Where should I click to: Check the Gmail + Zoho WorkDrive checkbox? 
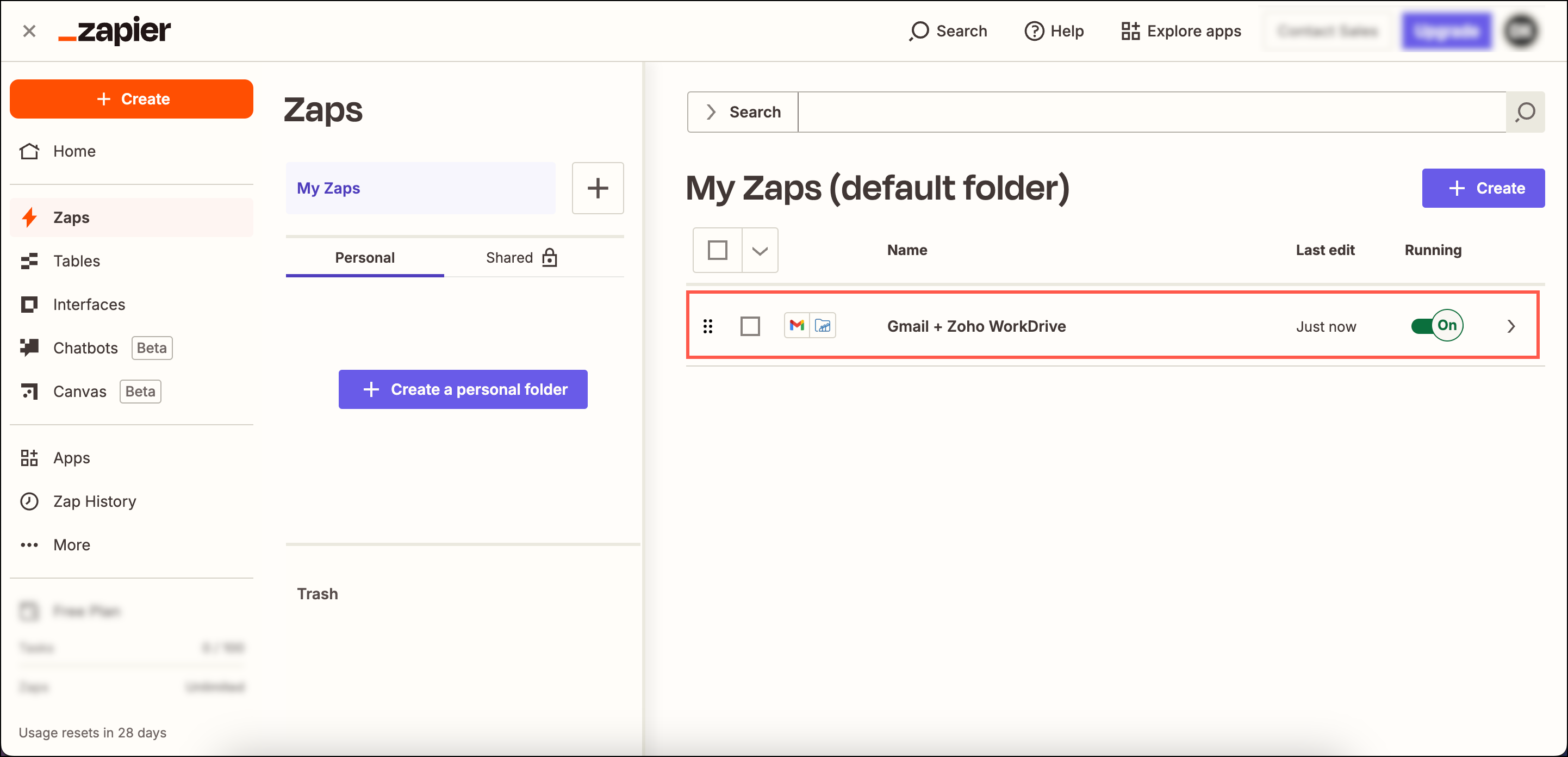coord(750,326)
